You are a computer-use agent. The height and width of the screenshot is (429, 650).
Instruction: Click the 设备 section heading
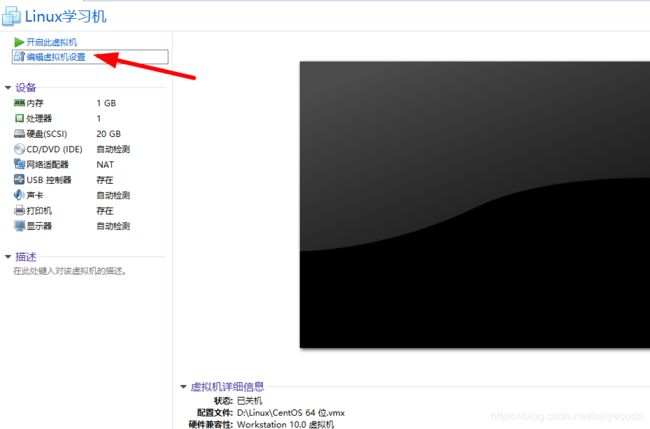26,87
